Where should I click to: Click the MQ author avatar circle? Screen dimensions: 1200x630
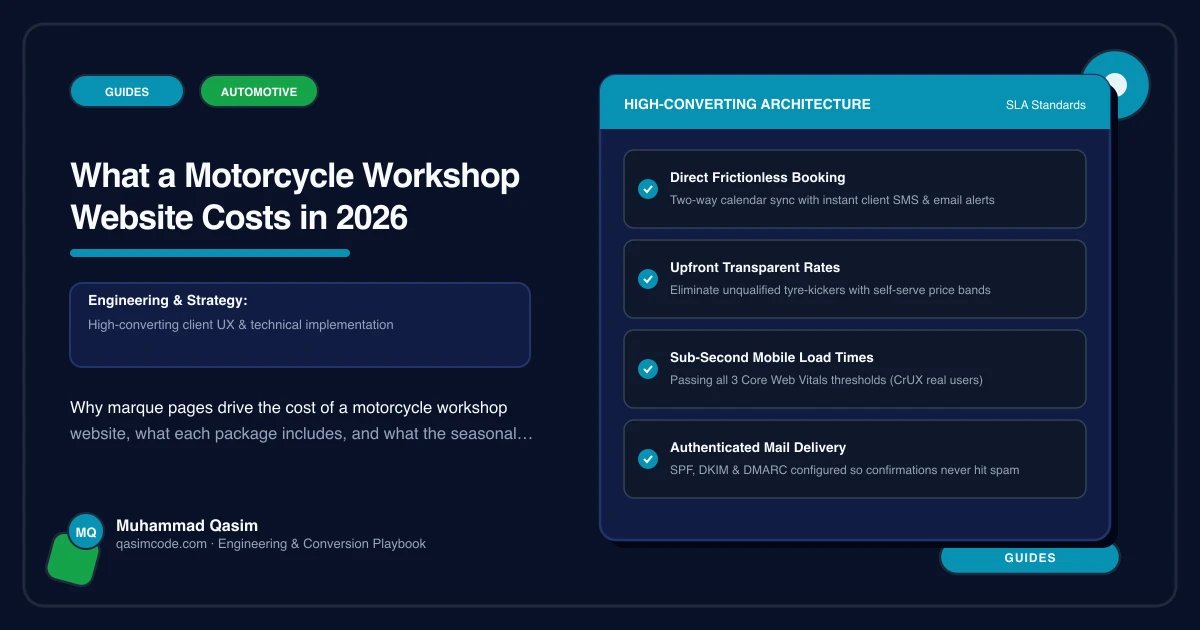[x=86, y=532]
